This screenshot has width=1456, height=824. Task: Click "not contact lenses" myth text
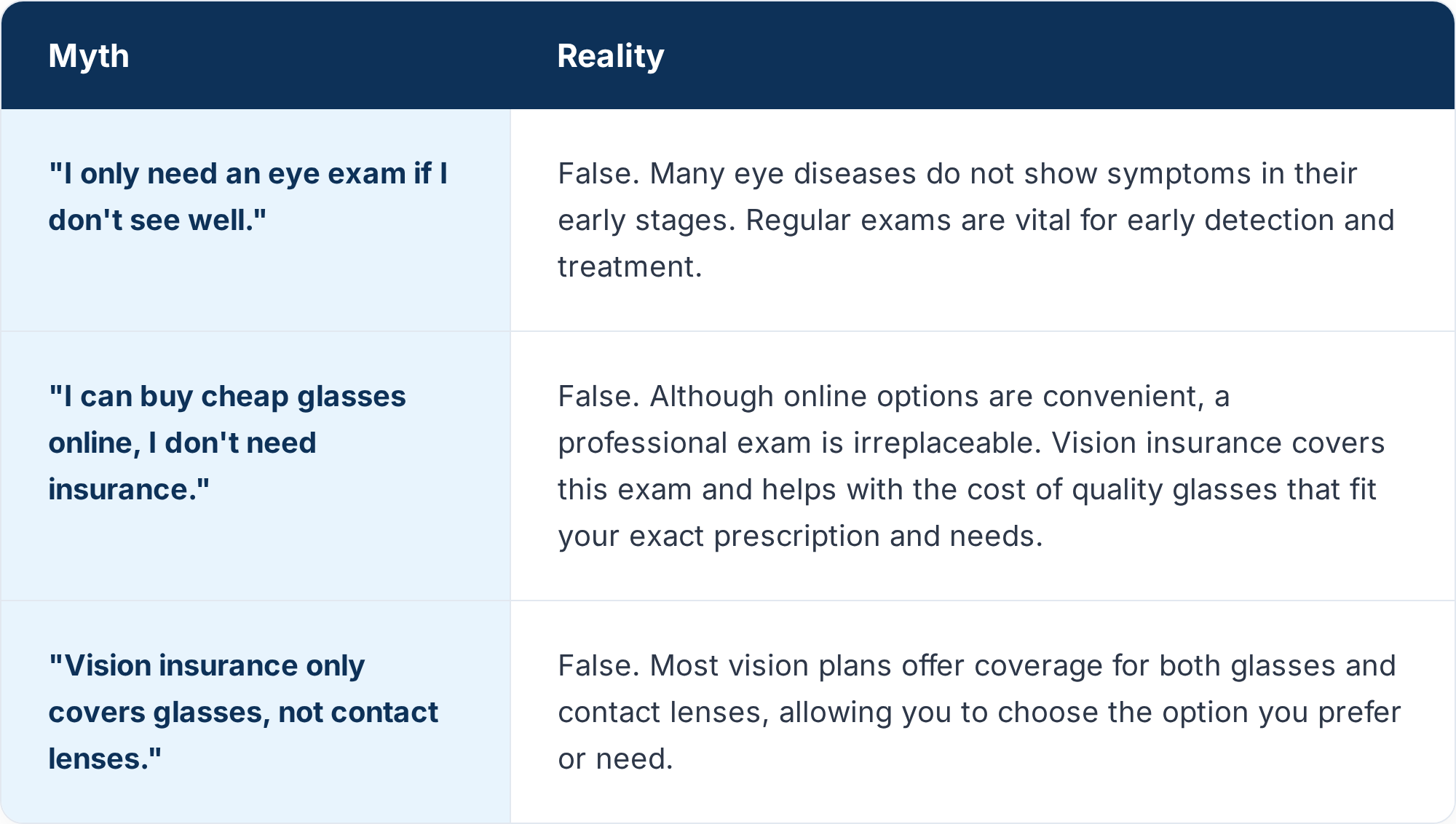243,735
